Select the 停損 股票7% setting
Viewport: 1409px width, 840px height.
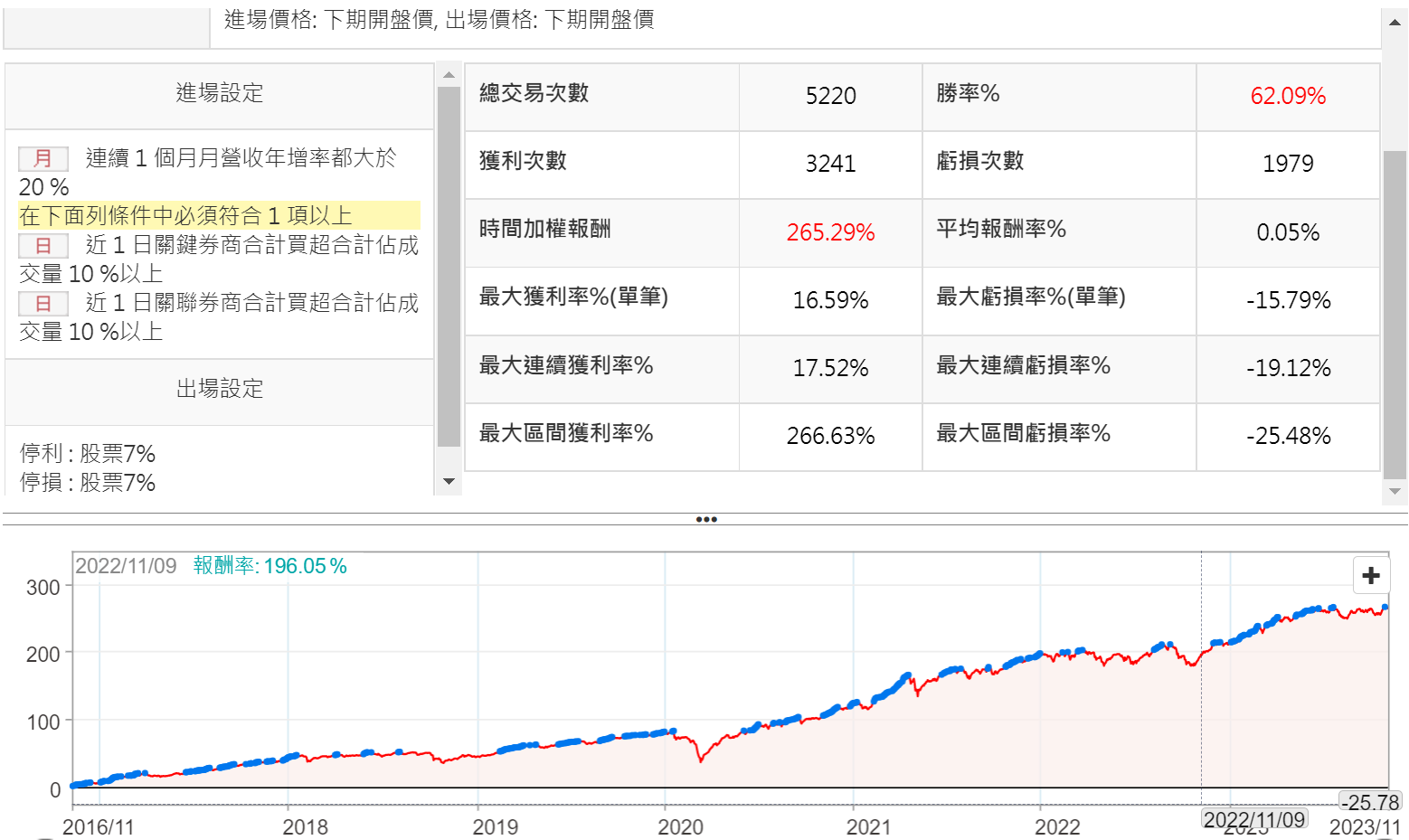click(x=88, y=482)
